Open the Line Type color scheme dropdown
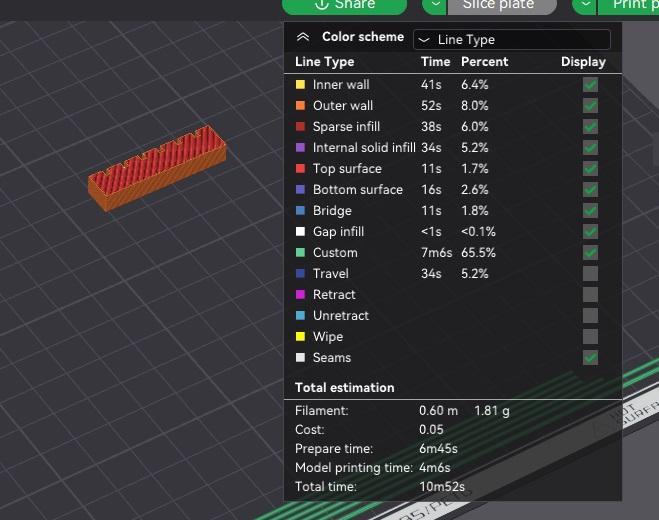 point(511,40)
